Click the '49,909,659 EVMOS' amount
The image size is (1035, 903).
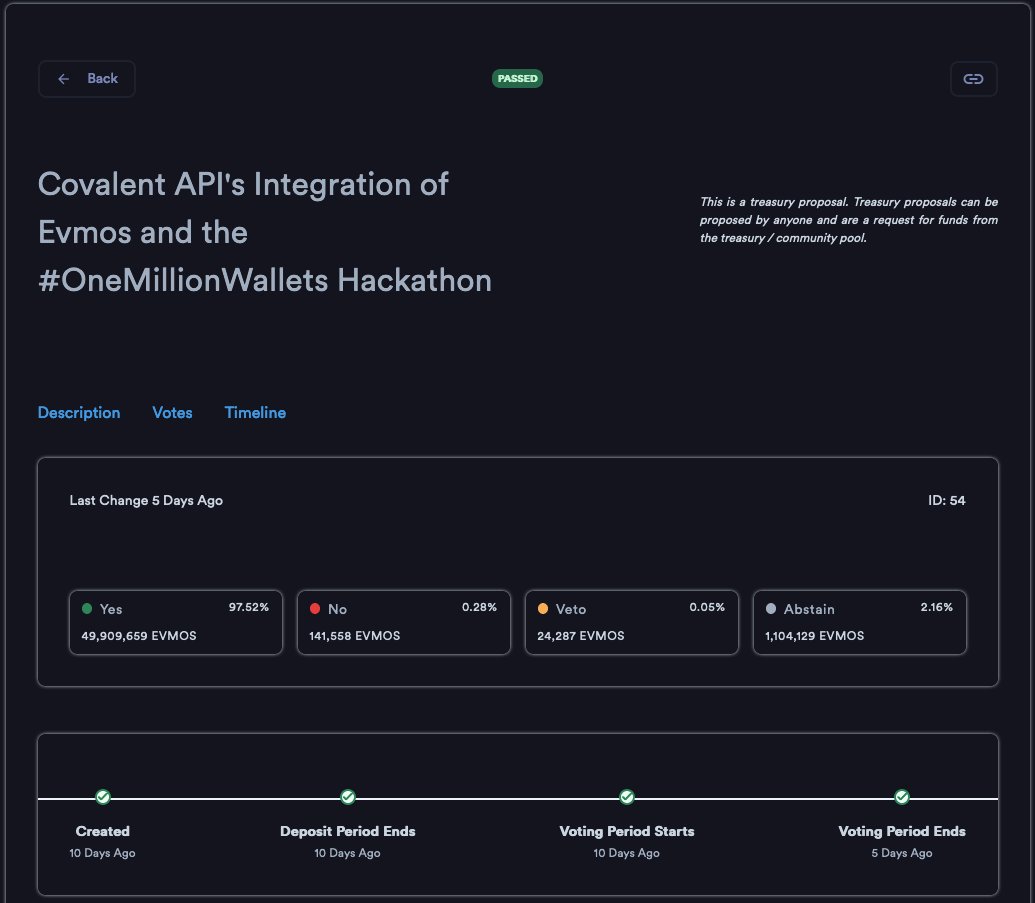pyautogui.click(x=139, y=636)
